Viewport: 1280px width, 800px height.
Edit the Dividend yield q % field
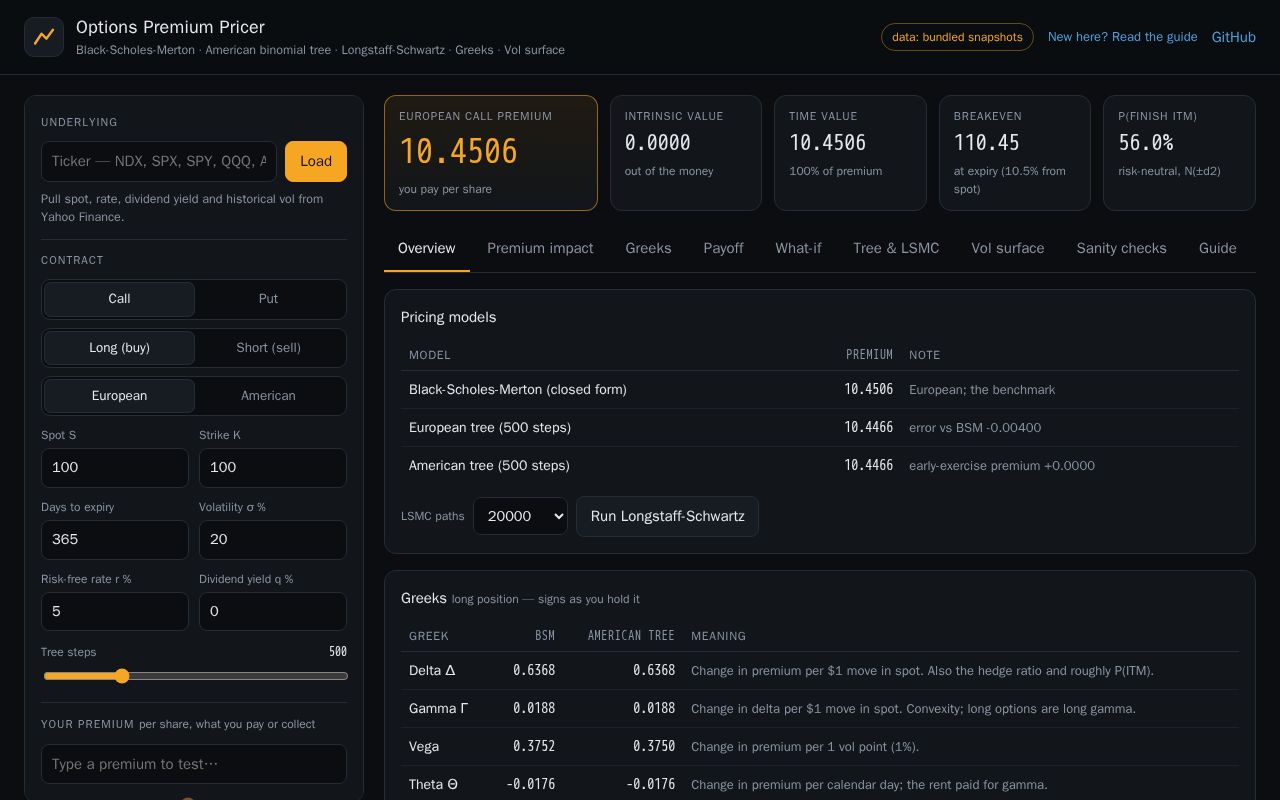[x=273, y=612]
